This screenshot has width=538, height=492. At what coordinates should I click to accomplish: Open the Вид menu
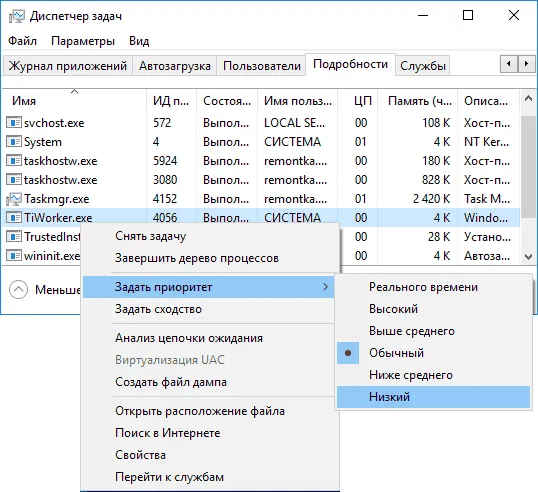click(x=139, y=41)
